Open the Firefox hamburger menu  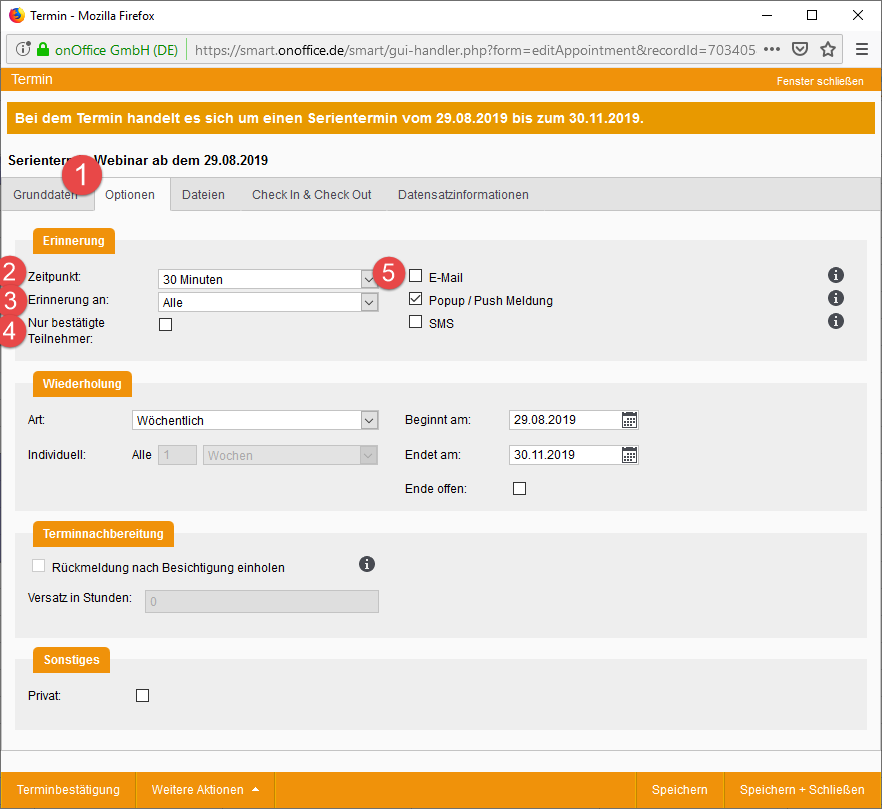[x=861, y=49]
